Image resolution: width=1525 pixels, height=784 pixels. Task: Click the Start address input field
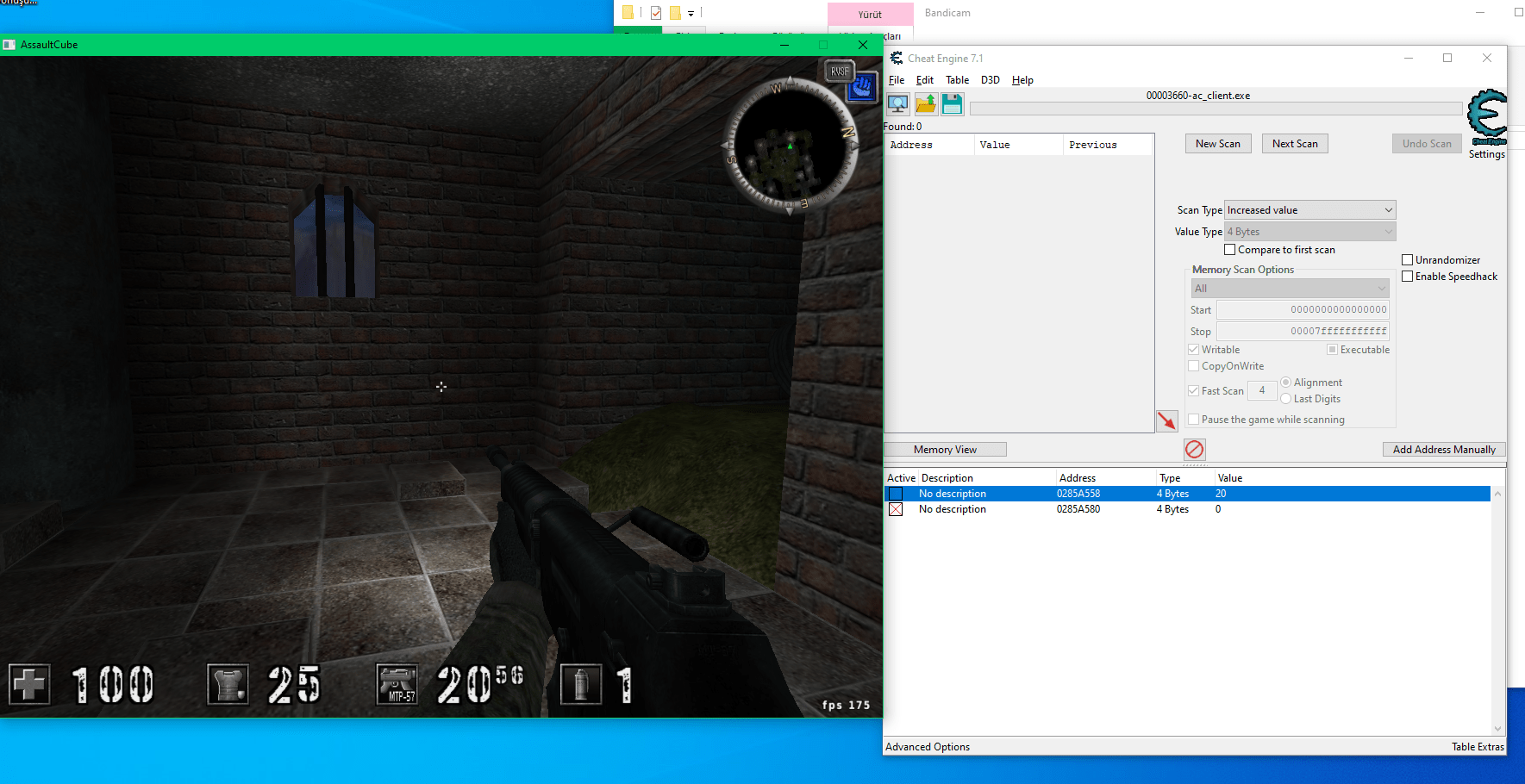(1303, 310)
